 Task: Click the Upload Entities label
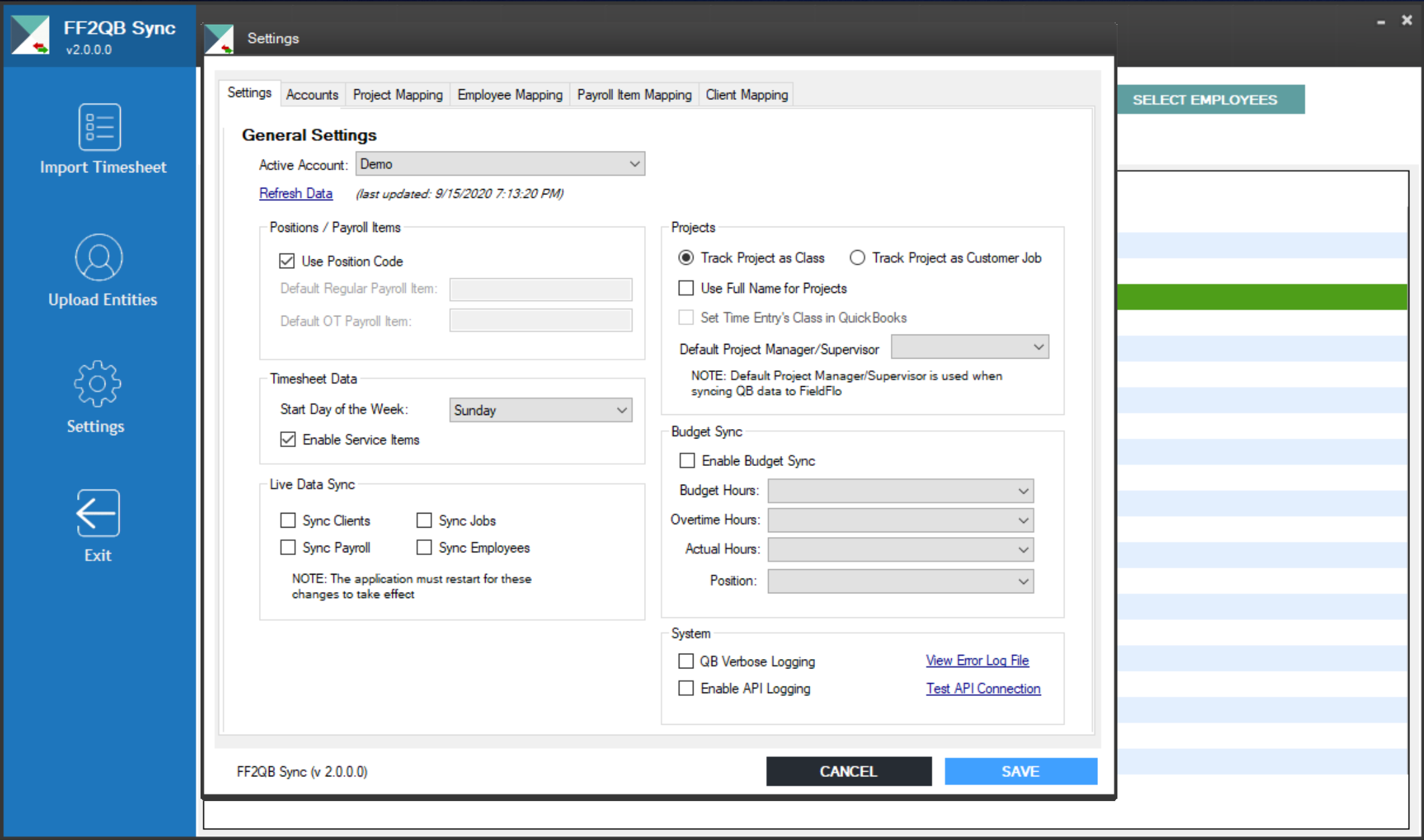pos(103,299)
